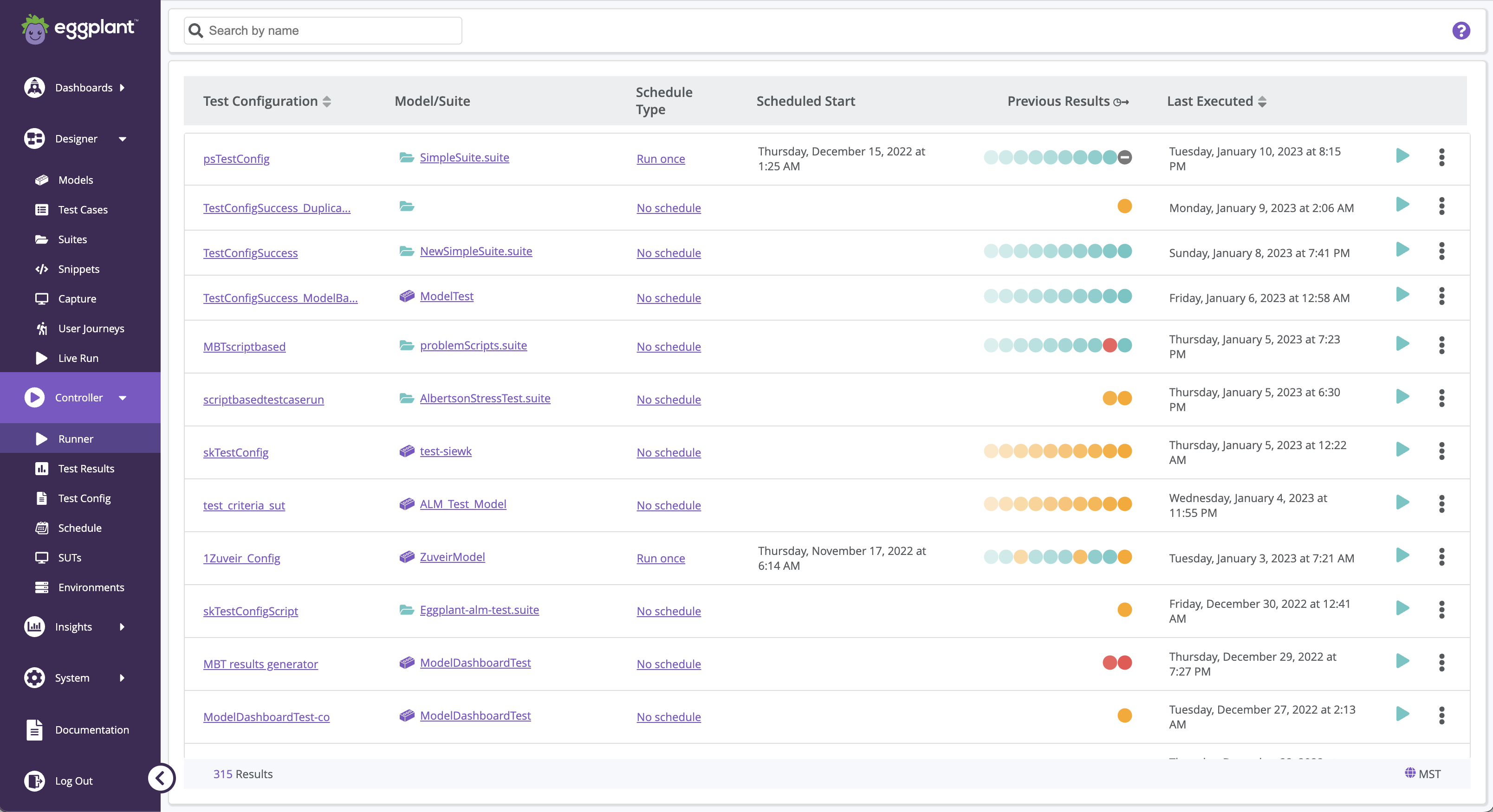Expand the System menu arrow
Image resolution: width=1493 pixels, height=812 pixels.
coord(122,677)
